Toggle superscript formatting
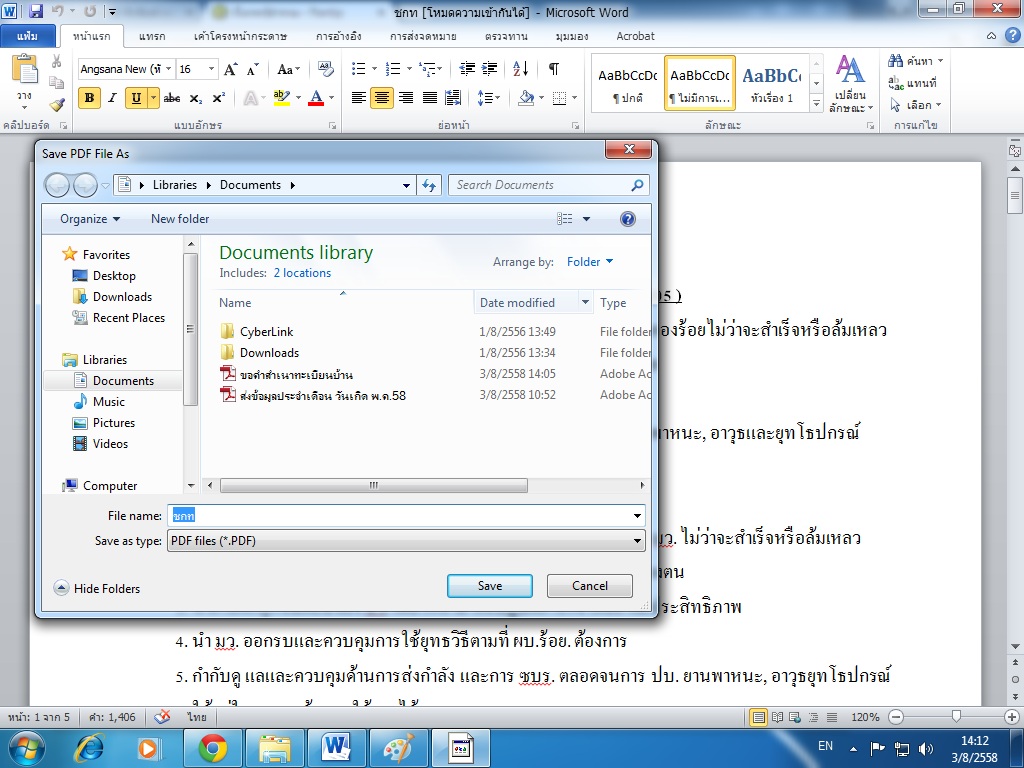1024x768 pixels. 219,98
